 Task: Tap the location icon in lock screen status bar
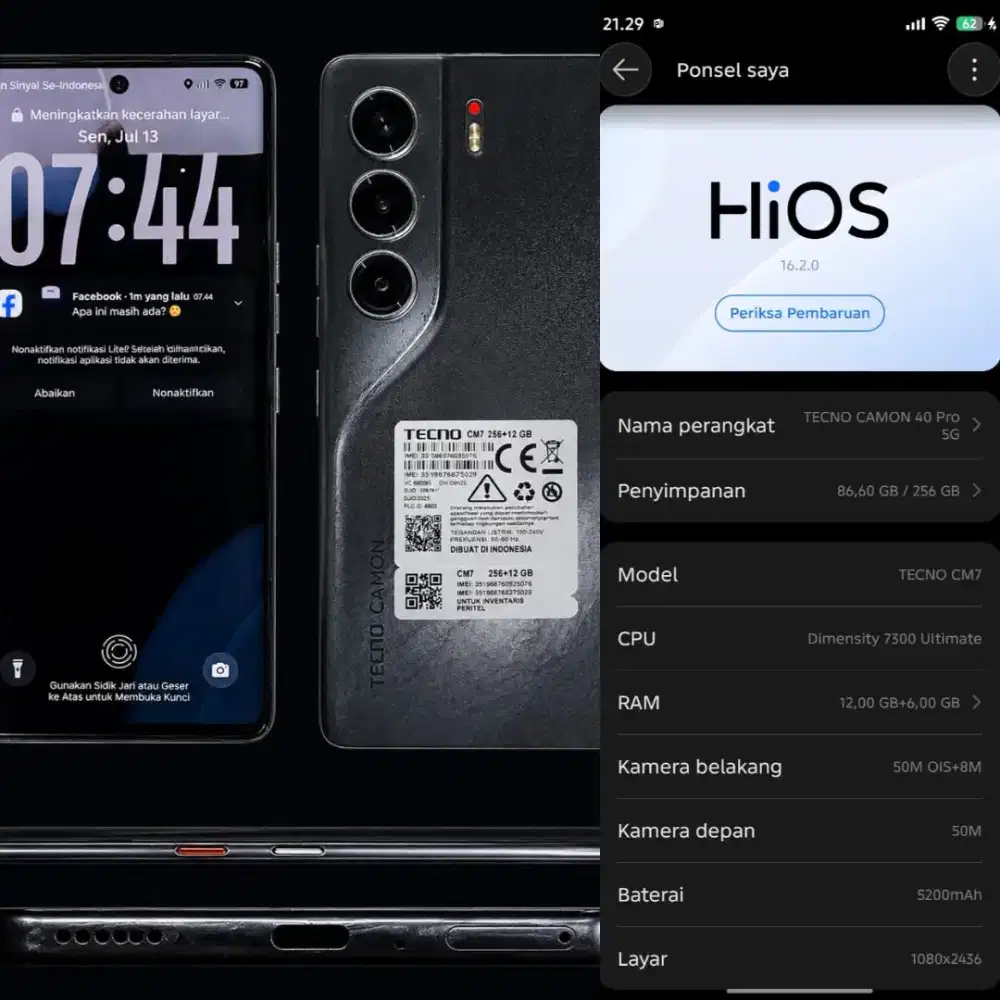tap(188, 84)
